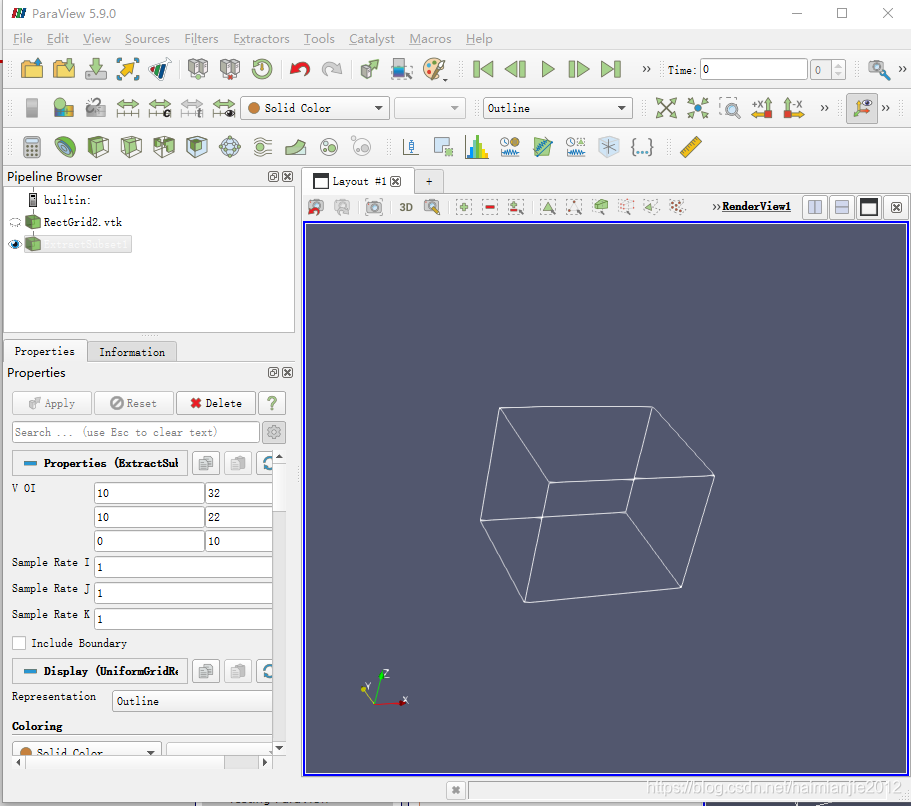The width and height of the screenshot is (911, 806).
Task: Click the properties Search text field
Action: click(x=135, y=432)
